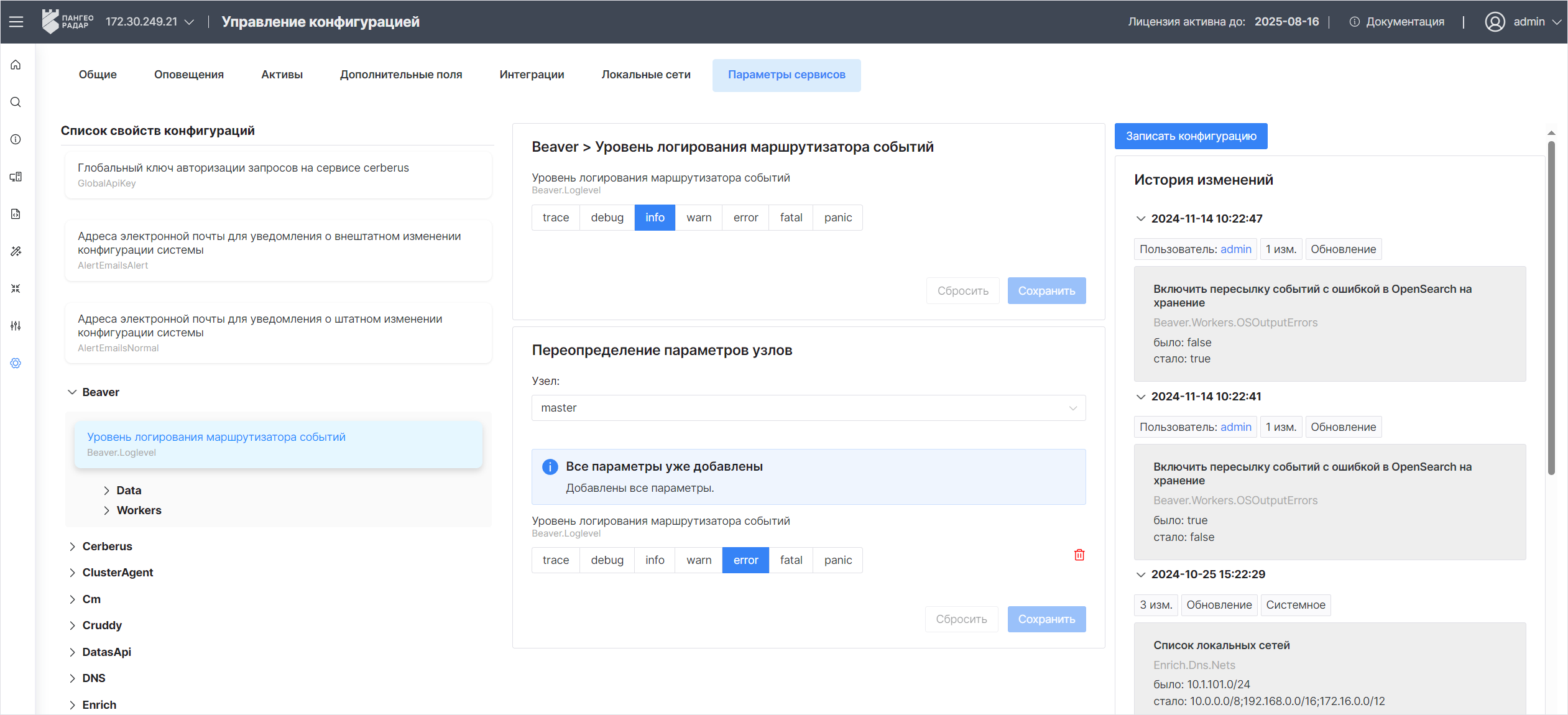Click the admin user avatar icon
The width and height of the screenshot is (1568, 715).
(1495, 22)
